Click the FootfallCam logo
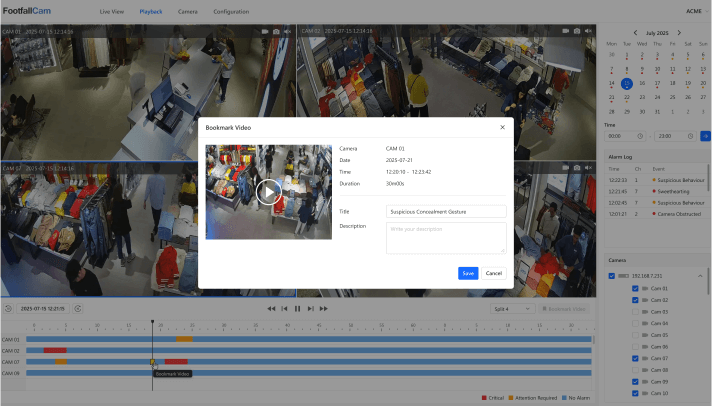Viewport: 712px width, 406px height. [27, 11]
